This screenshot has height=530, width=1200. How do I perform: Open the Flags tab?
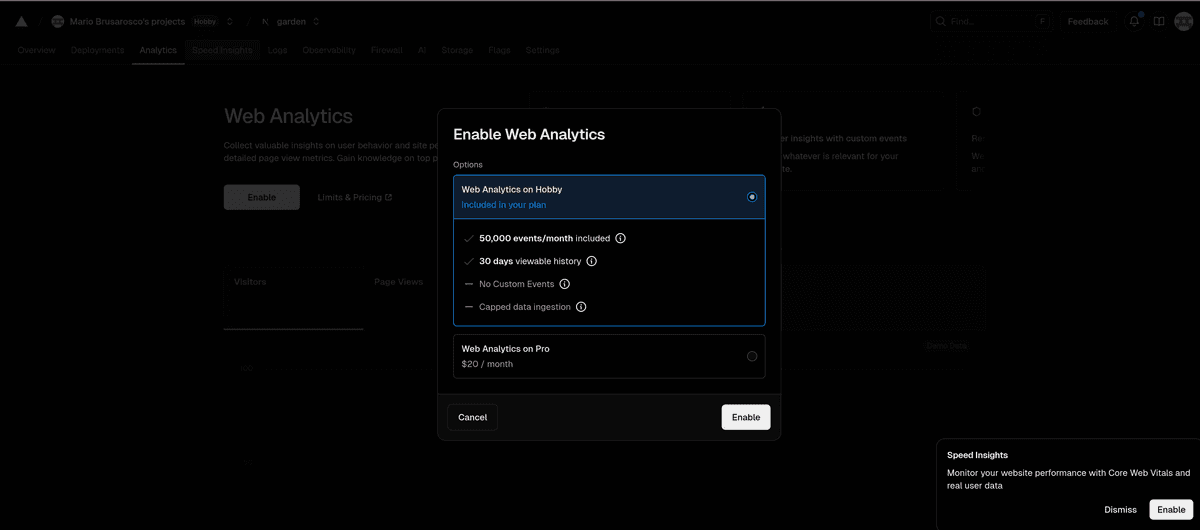500,50
